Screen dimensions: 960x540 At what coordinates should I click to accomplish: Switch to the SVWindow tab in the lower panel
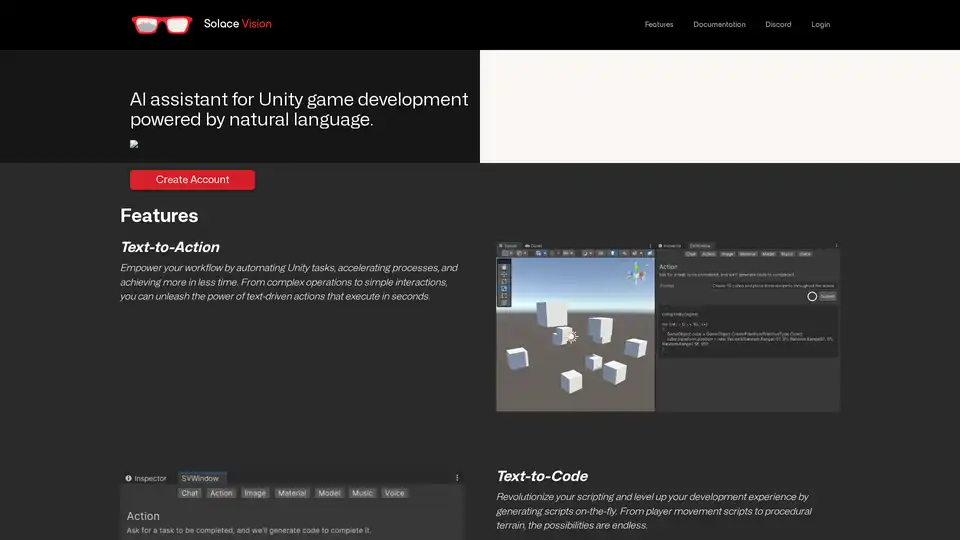[200, 478]
